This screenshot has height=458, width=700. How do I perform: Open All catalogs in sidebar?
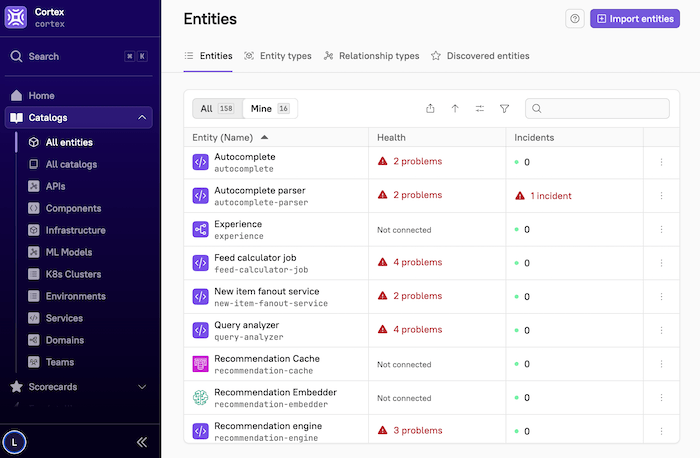click(71, 164)
